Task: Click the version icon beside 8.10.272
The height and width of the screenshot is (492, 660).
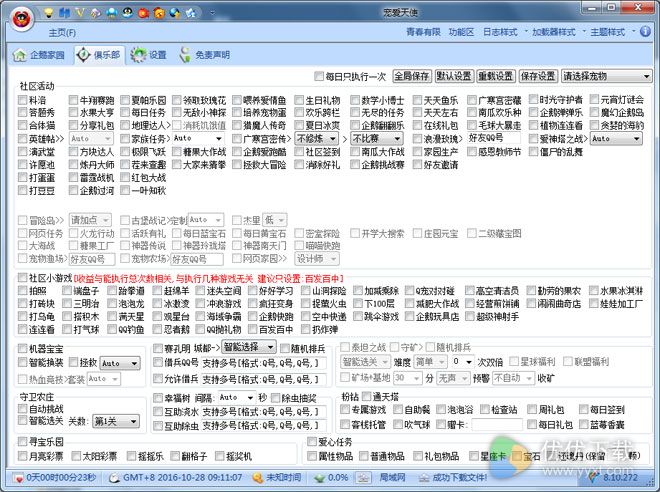Action: 594,477
